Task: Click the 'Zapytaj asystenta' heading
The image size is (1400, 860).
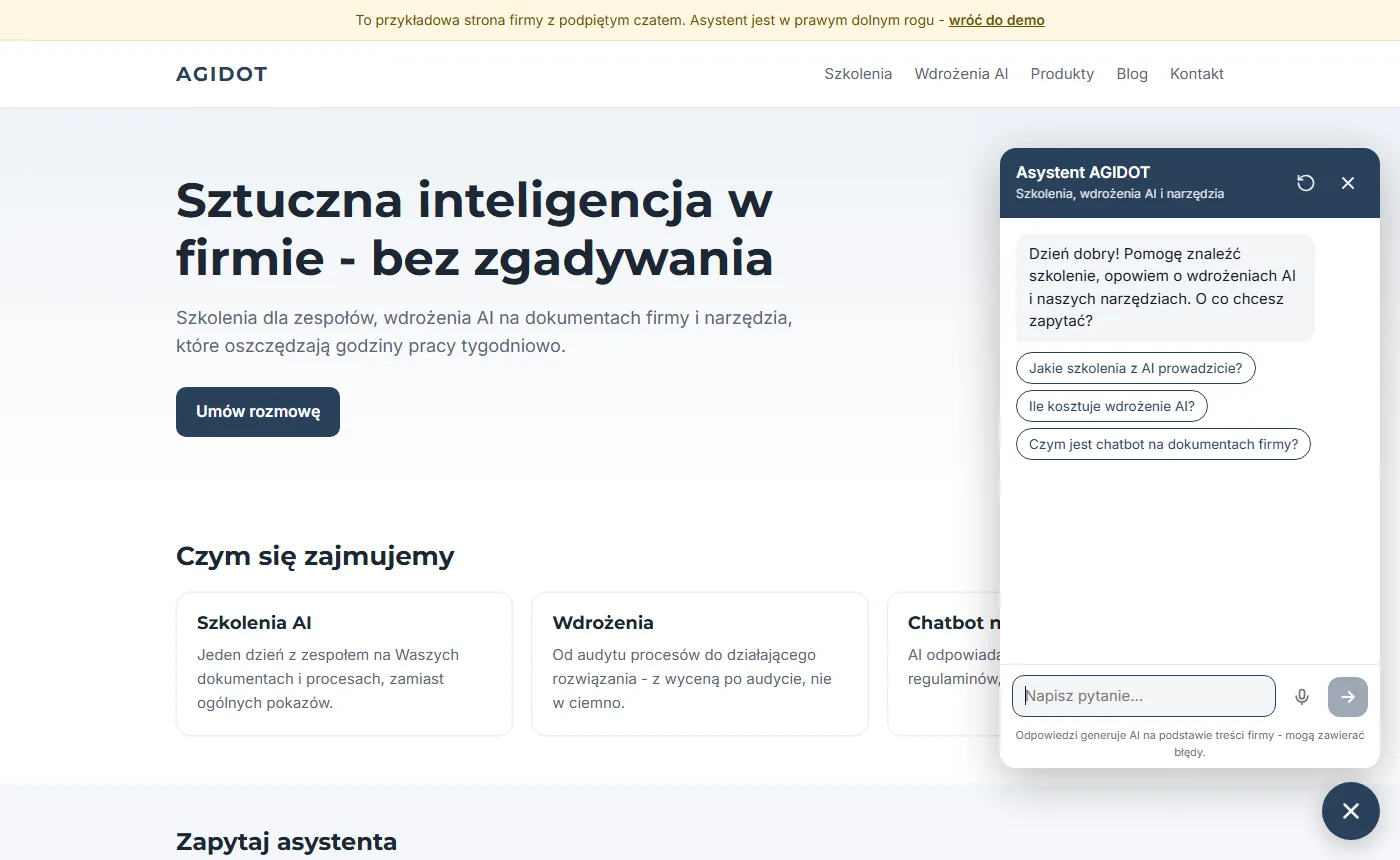Action: click(286, 842)
